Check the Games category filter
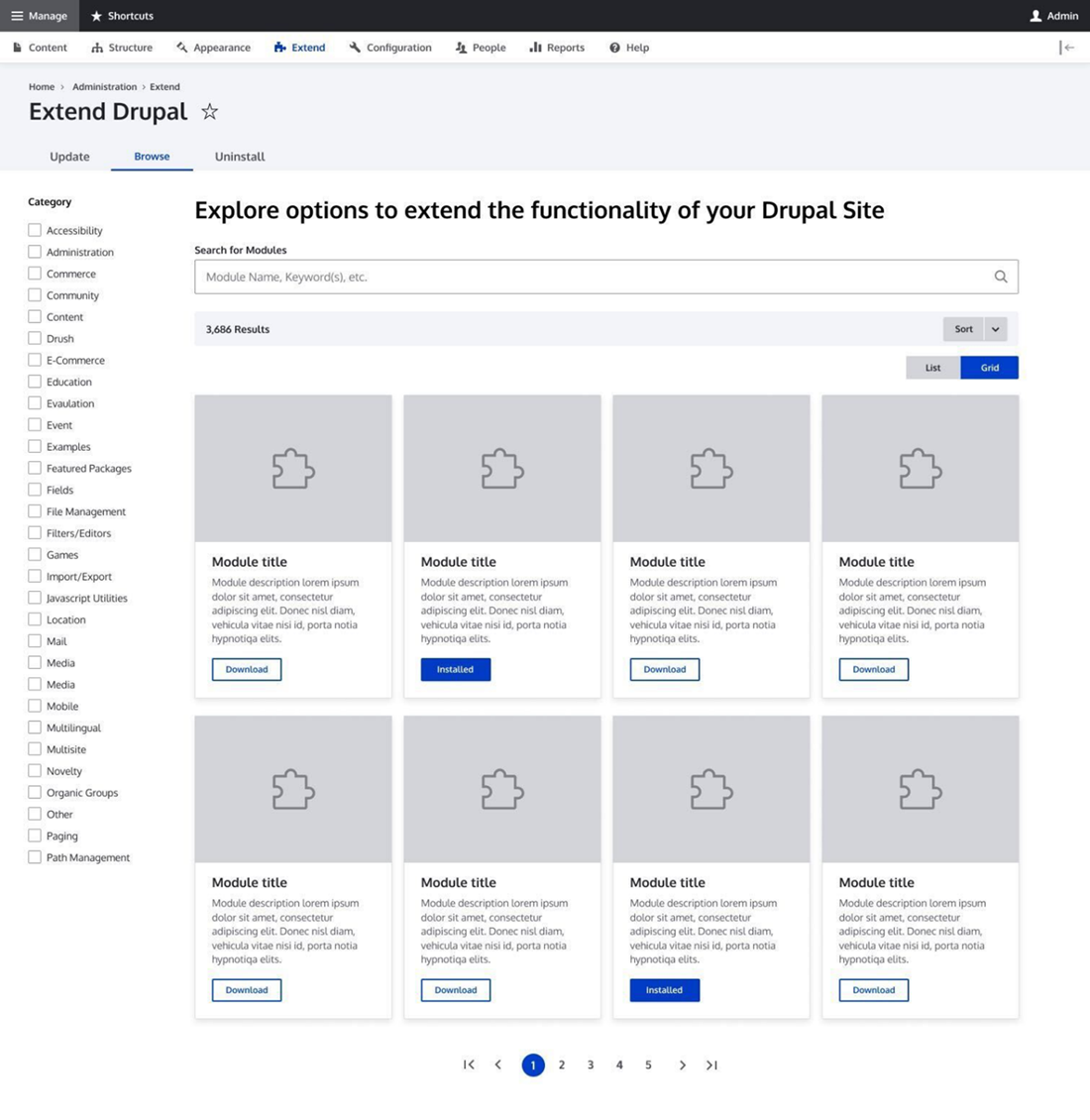The width and height of the screenshot is (1090, 1120). click(x=35, y=554)
